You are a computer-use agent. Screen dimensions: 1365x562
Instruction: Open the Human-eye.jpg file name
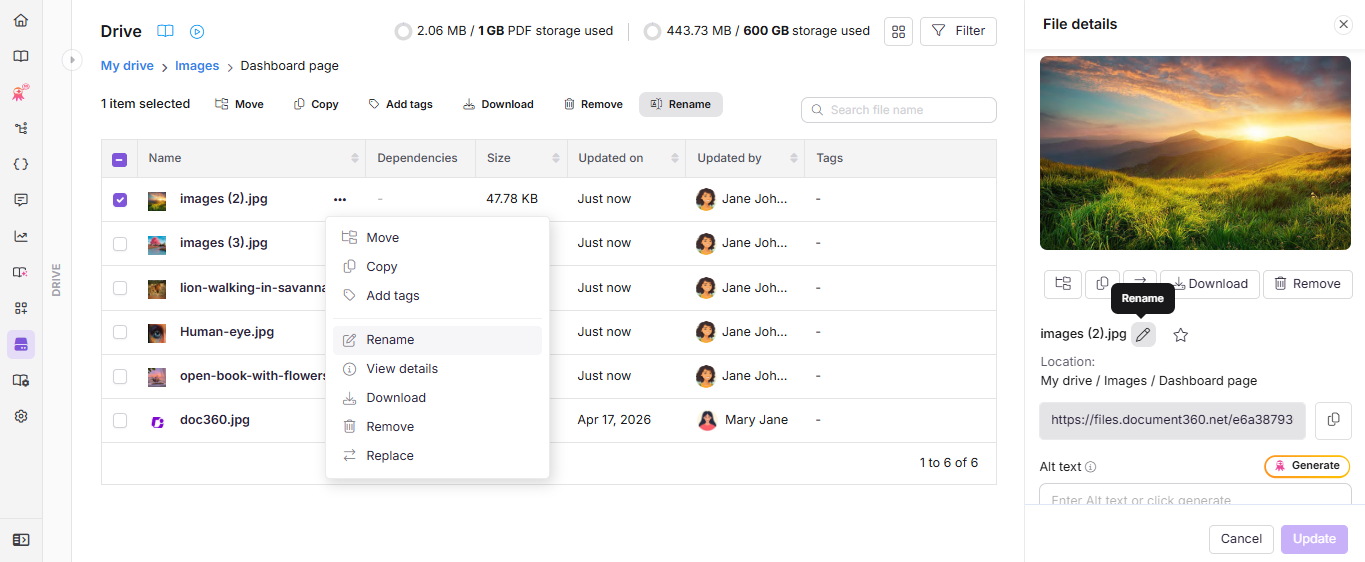click(x=227, y=332)
